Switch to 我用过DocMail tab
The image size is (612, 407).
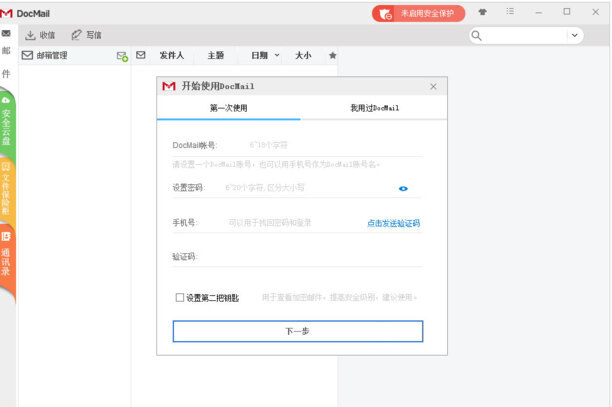click(374, 108)
